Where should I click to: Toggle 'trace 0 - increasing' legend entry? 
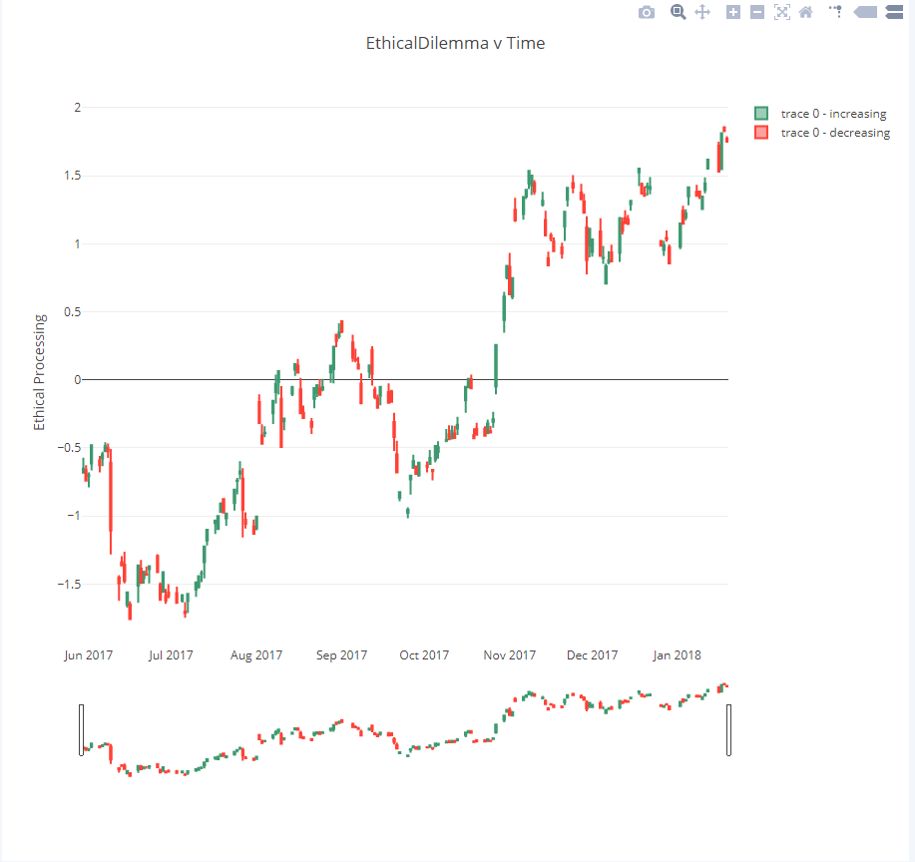click(820, 114)
